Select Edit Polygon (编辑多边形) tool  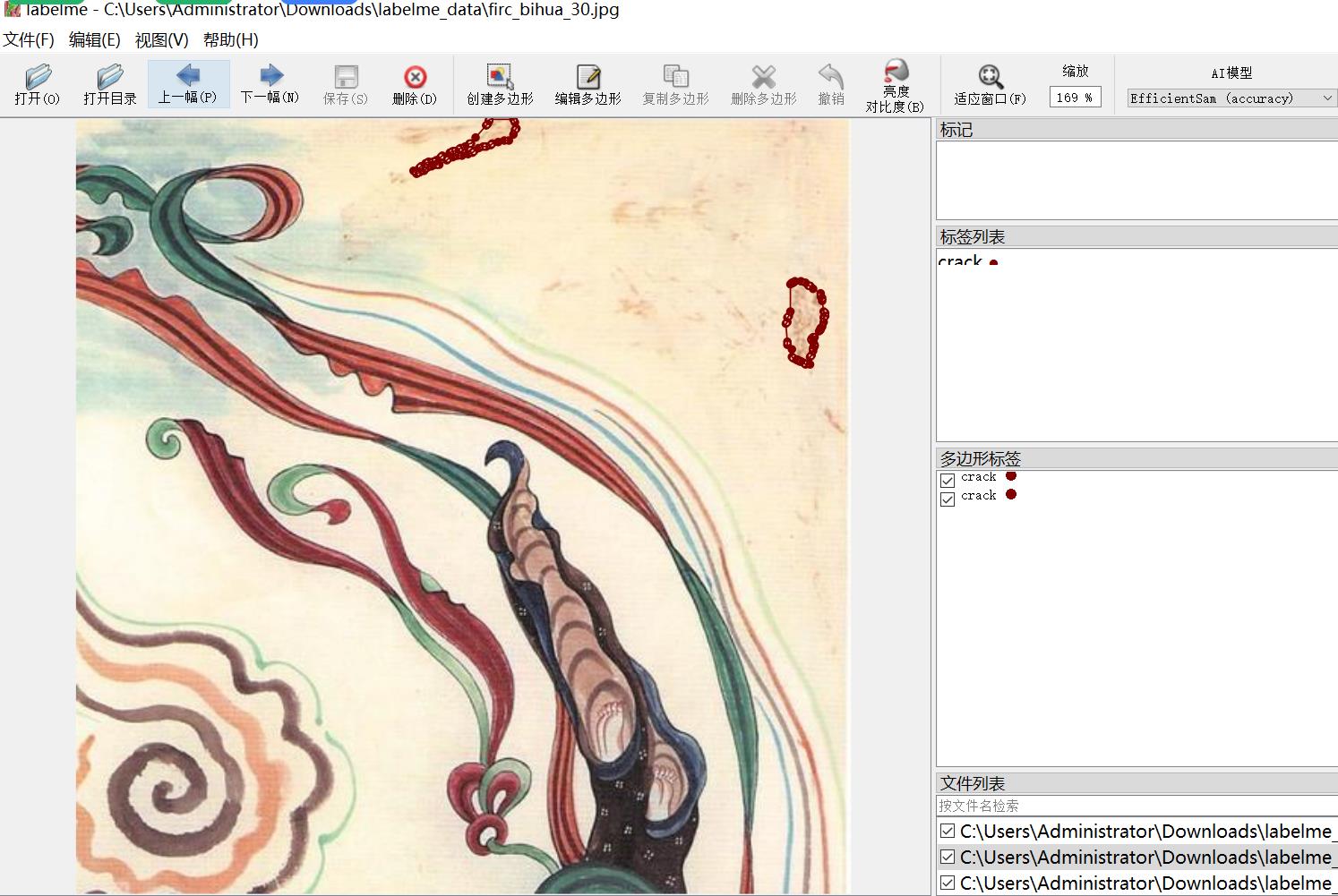point(588,84)
